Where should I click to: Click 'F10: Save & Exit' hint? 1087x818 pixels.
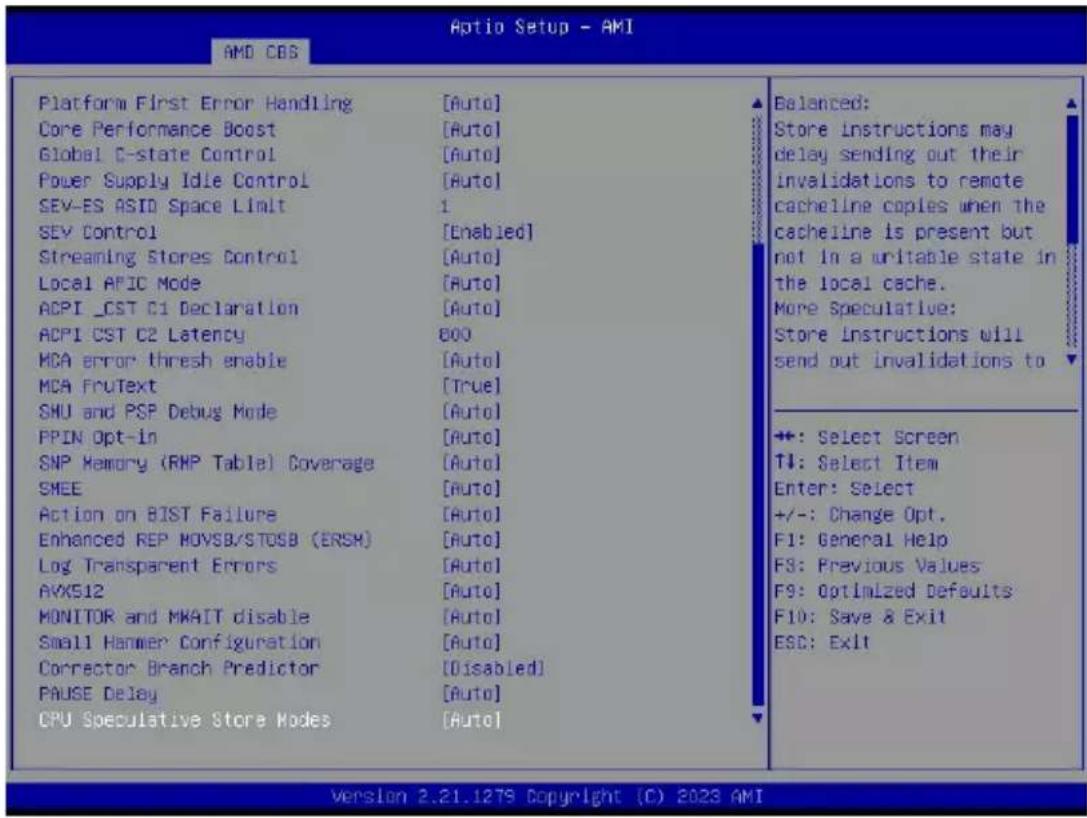click(x=860, y=617)
